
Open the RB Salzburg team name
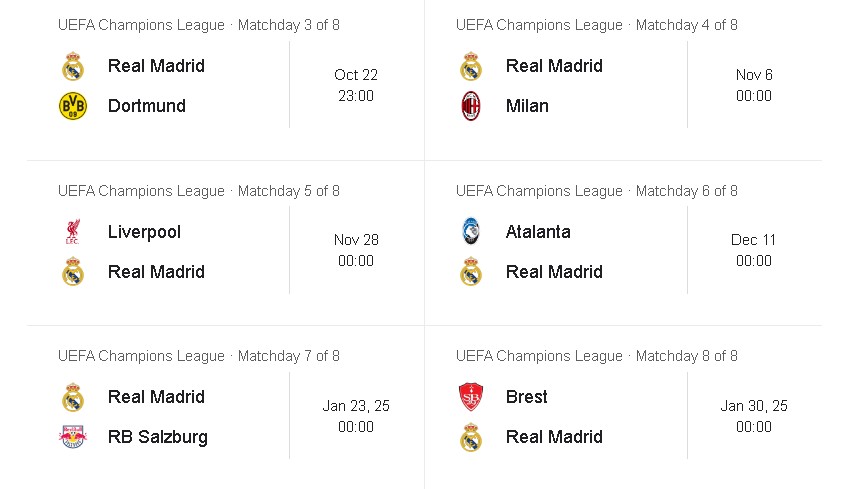(157, 437)
